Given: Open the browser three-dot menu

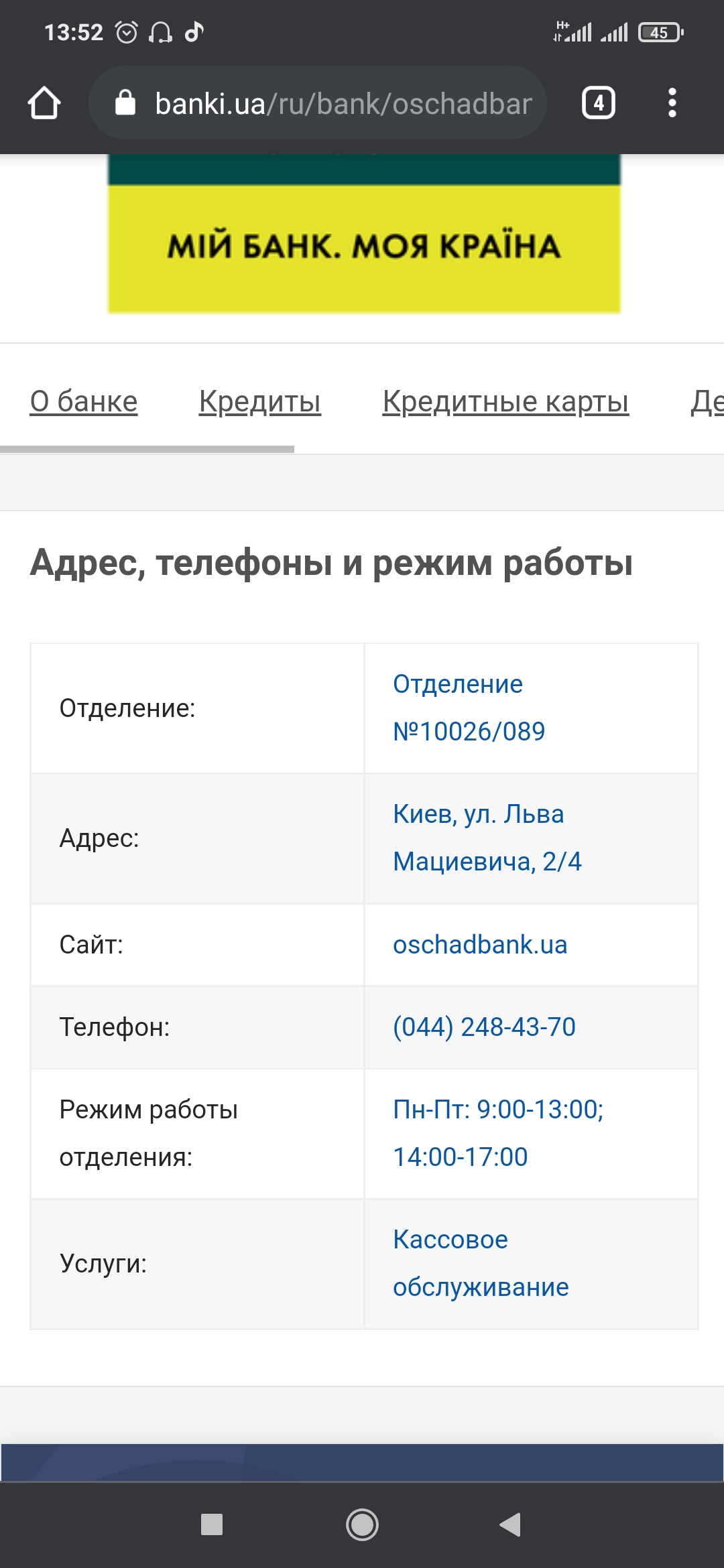Looking at the screenshot, I should click(x=672, y=103).
